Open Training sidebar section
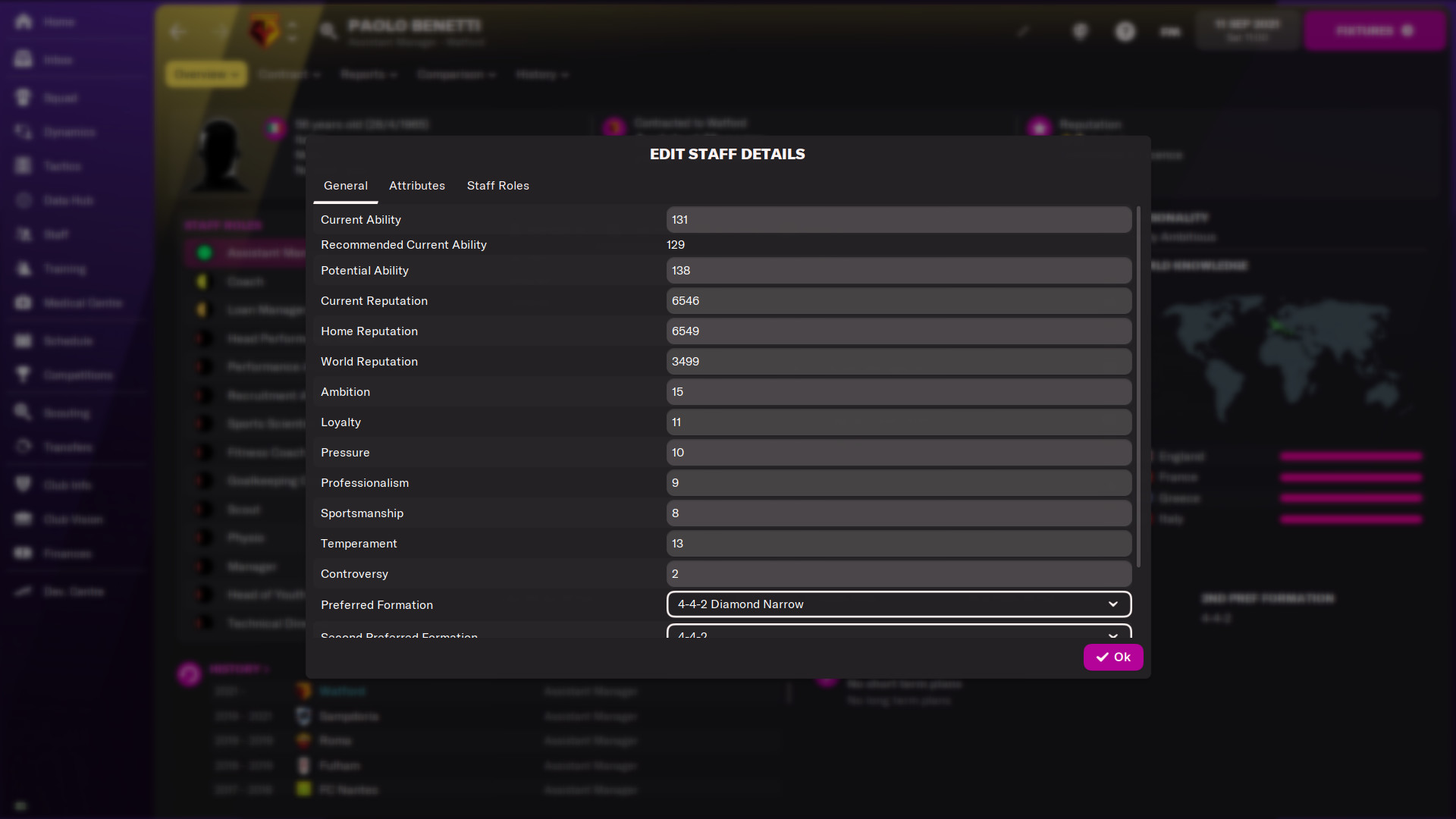The width and height of the screenshot is (1456, 819). (x=62, y=269)
